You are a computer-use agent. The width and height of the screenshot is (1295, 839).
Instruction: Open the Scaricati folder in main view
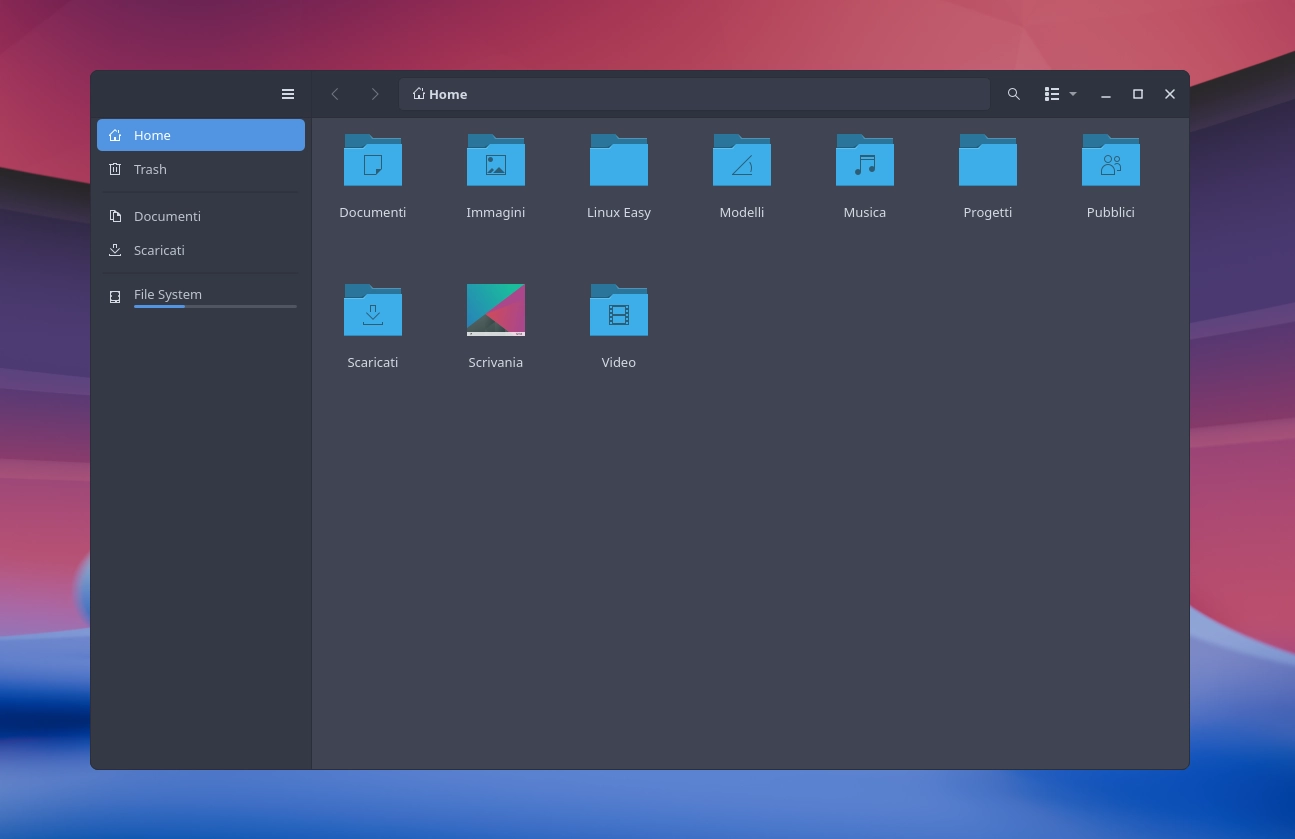pos(373,310)
